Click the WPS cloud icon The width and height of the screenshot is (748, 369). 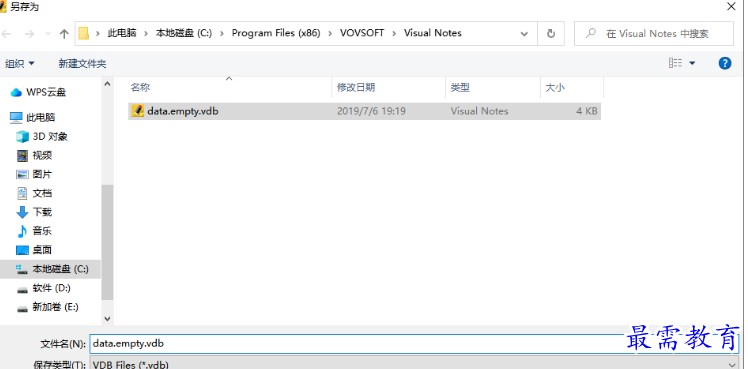coord(16,92)
